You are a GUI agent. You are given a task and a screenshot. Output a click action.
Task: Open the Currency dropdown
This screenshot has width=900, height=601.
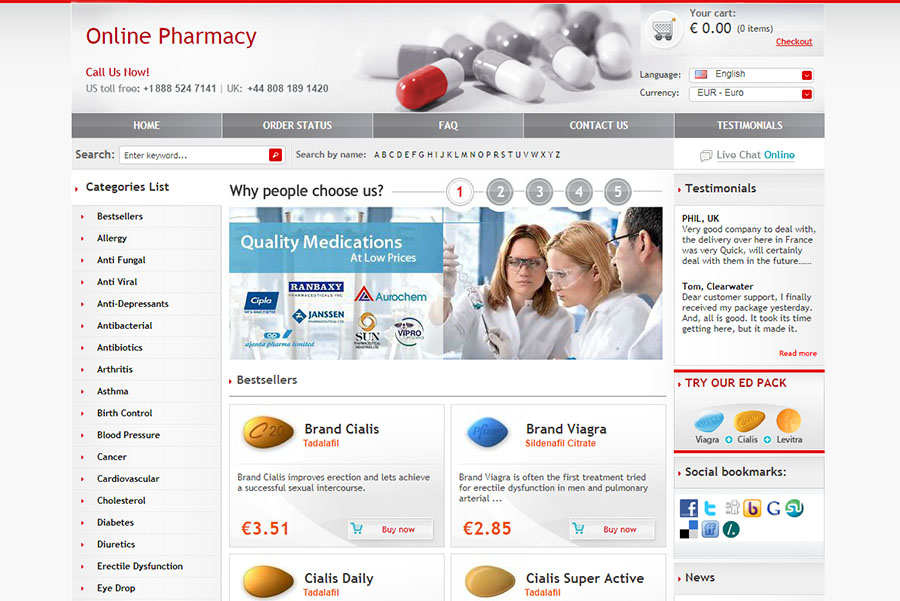(x=751, y=93)
